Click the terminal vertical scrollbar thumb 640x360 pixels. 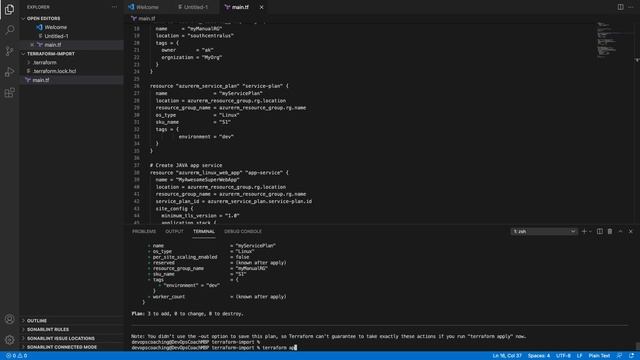(x=637, y=346)
